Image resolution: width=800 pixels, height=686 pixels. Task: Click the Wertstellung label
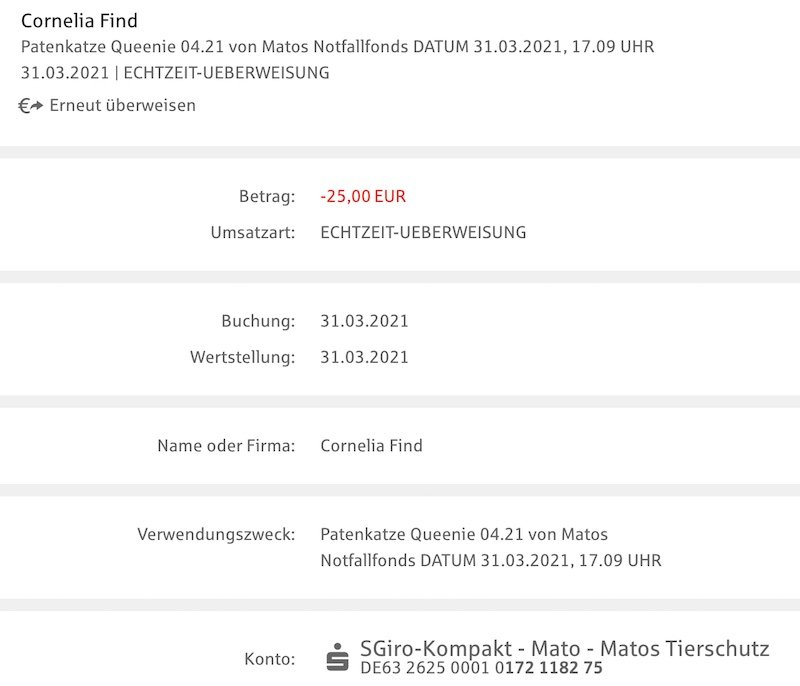242,357
